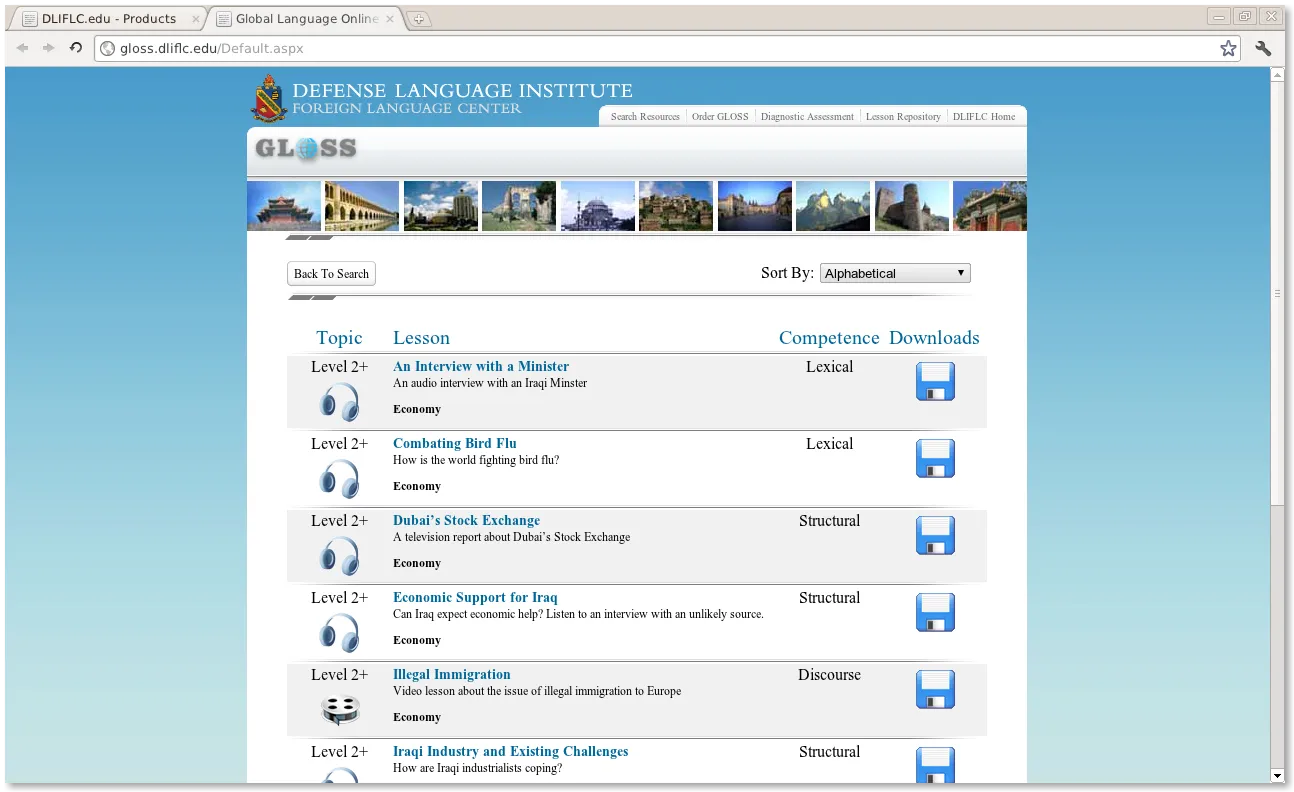The height and width of the screenshot is (792, 1294).
Task: Click Structural competence for Dubai's Stock Exchange
Action: pyautogui.click(x=829, y=521)
